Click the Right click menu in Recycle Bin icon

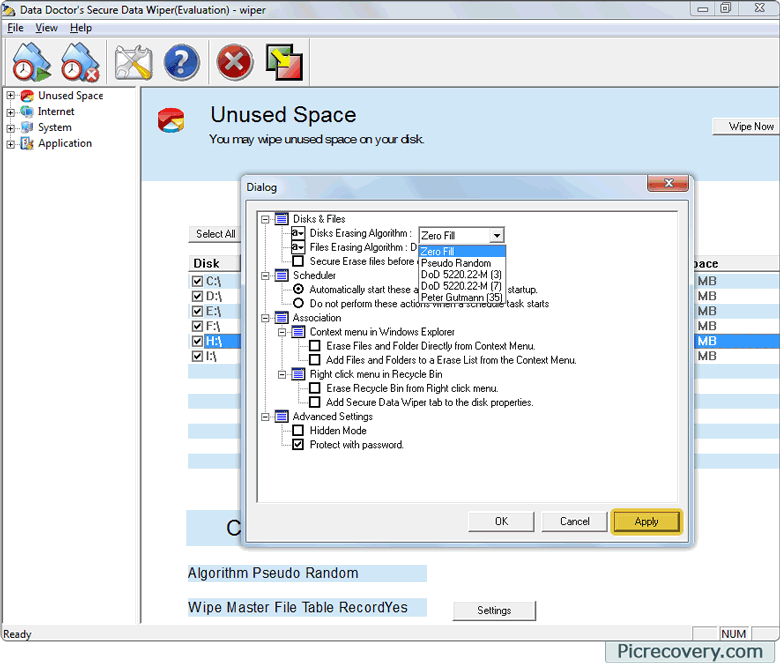298,374
